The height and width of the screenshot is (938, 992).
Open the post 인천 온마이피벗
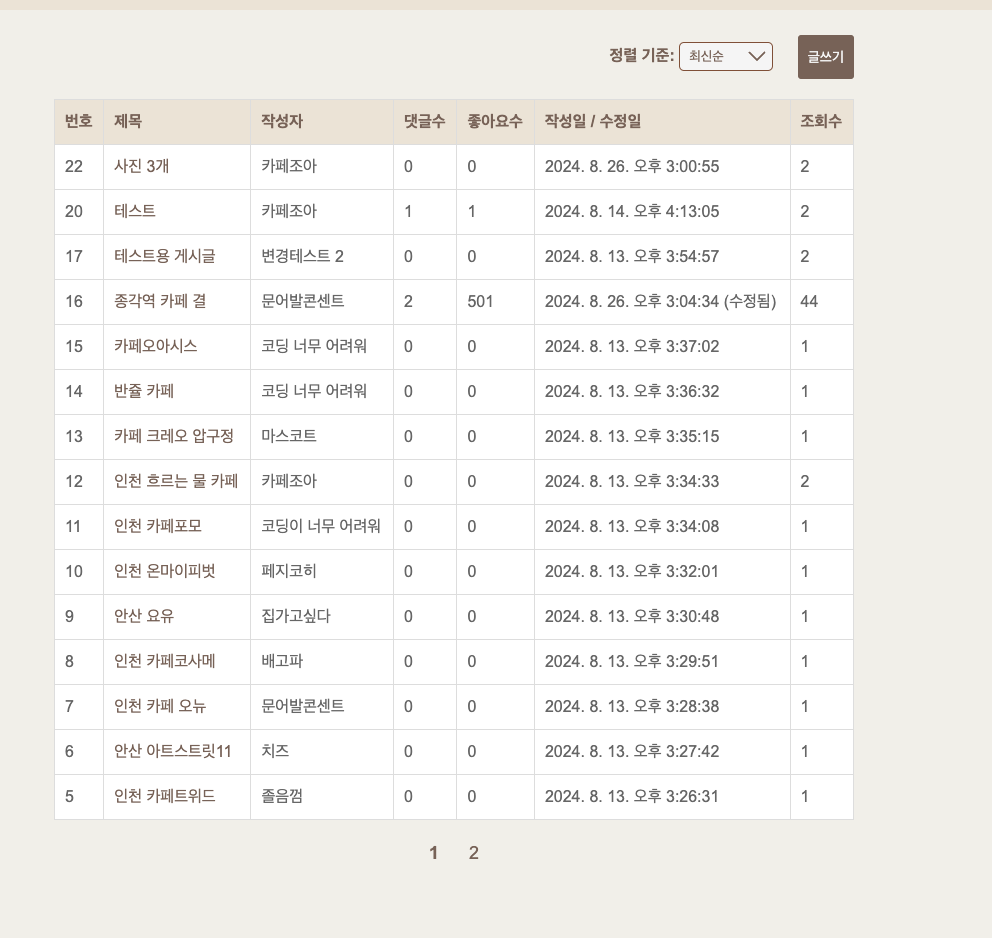(x=164, y=571)
